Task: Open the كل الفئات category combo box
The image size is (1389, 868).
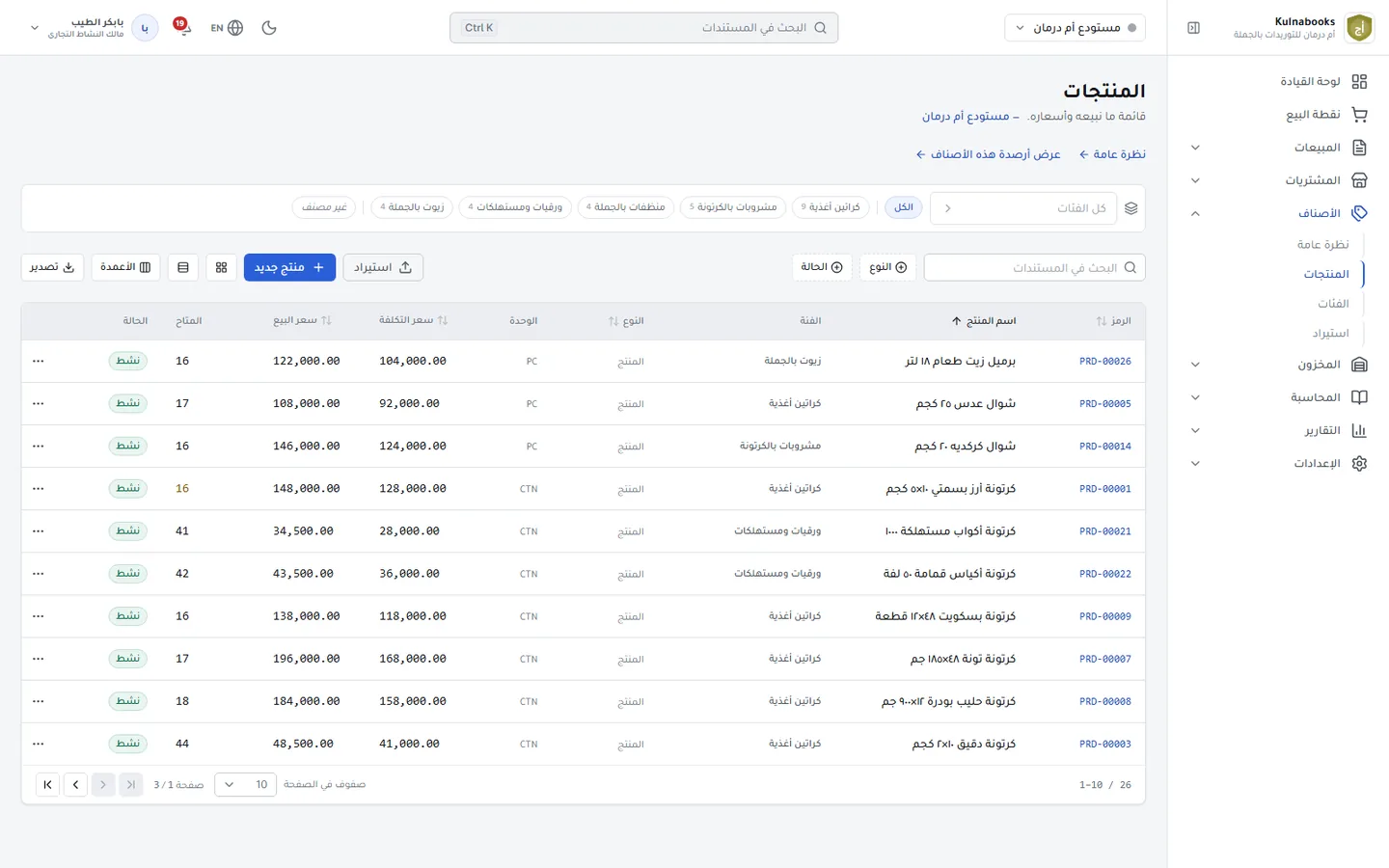Action: (x=1023, y=208)
